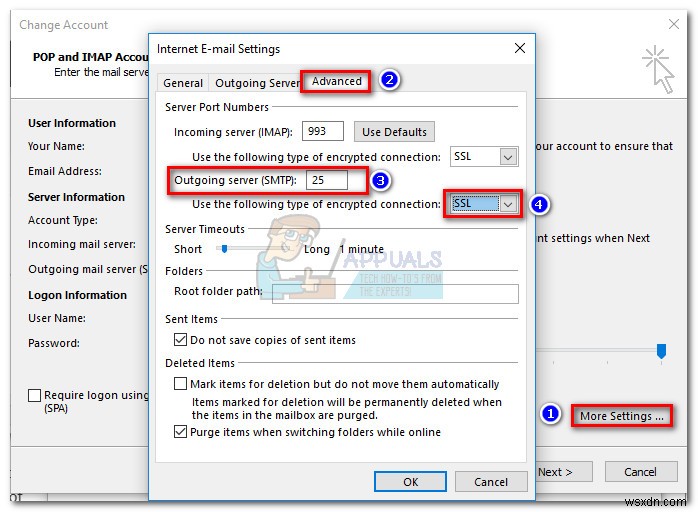Click the Use Defaults button
Viewport: 698px width, 512px height.
point(394,132)
